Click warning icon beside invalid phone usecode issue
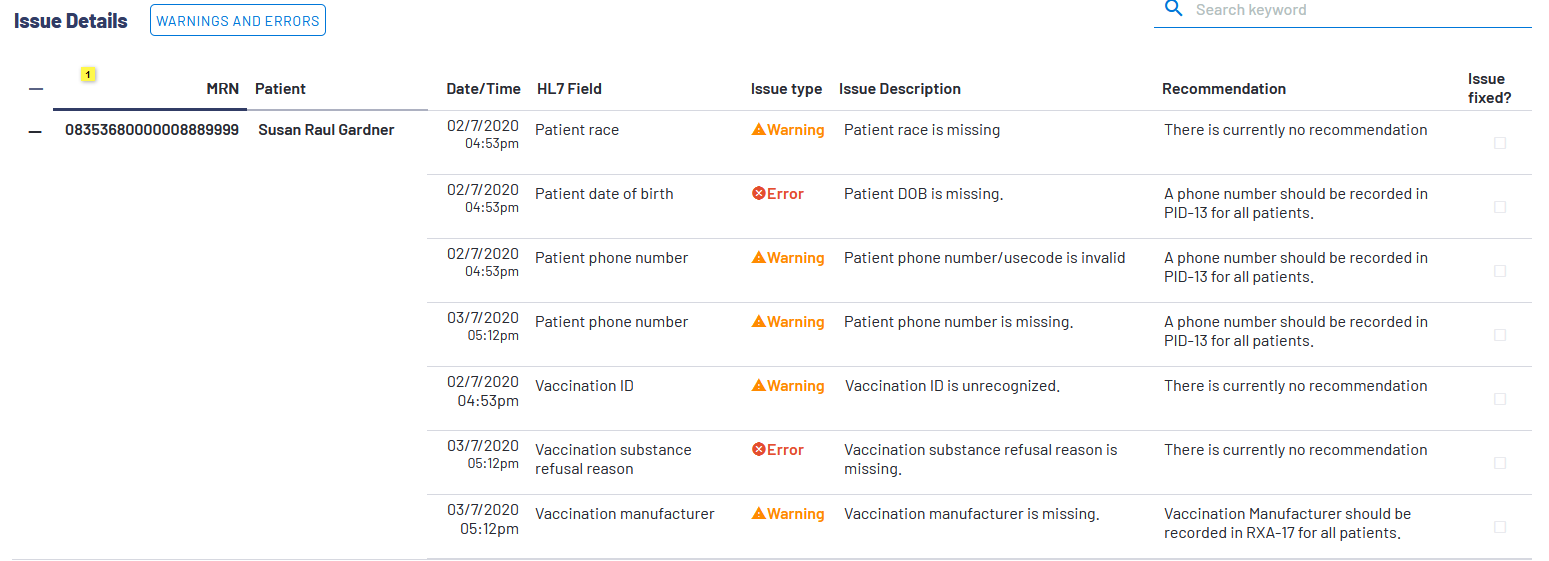 point(759,258)
